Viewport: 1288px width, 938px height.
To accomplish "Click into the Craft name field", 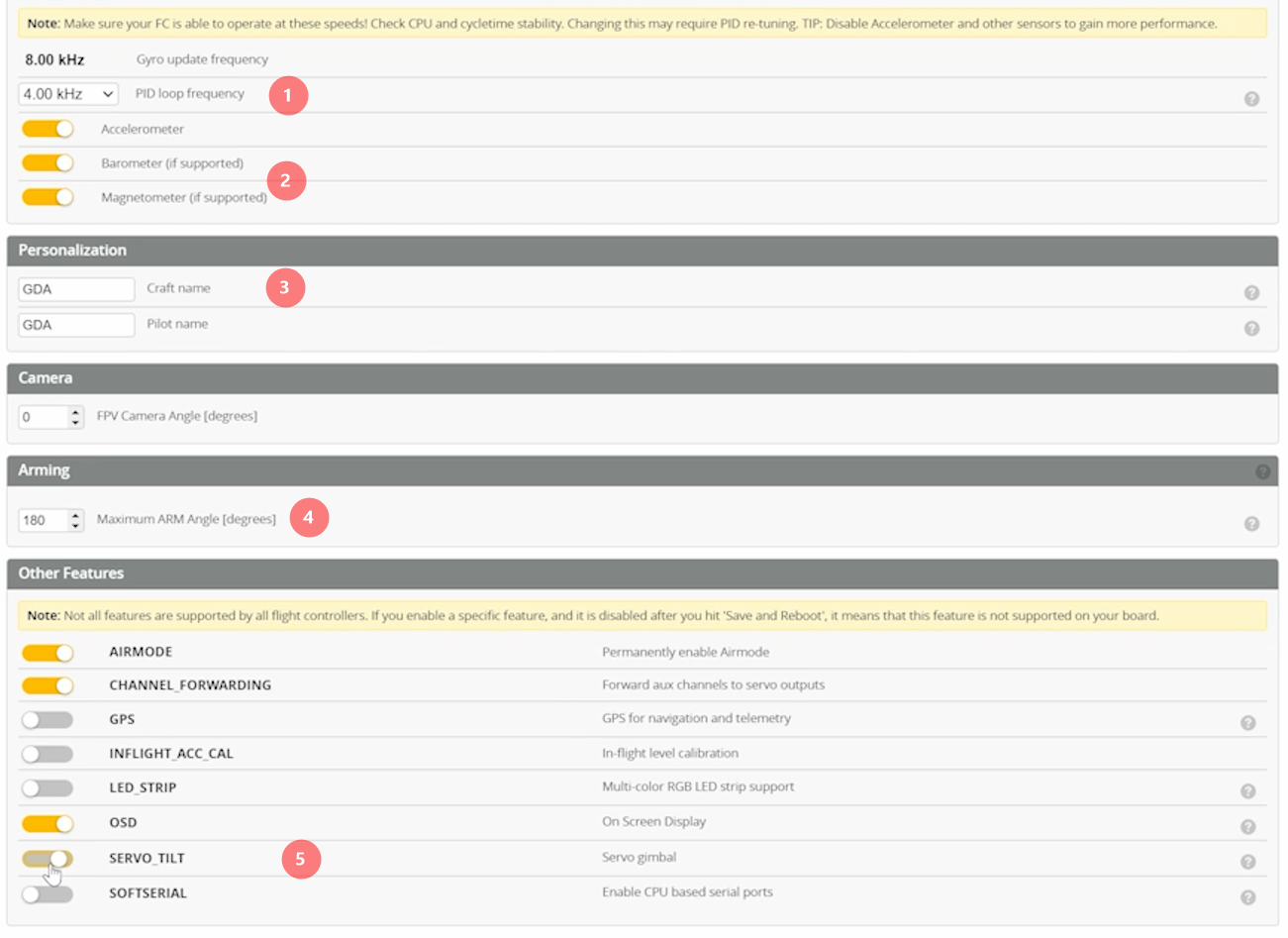I will (76, 289).
